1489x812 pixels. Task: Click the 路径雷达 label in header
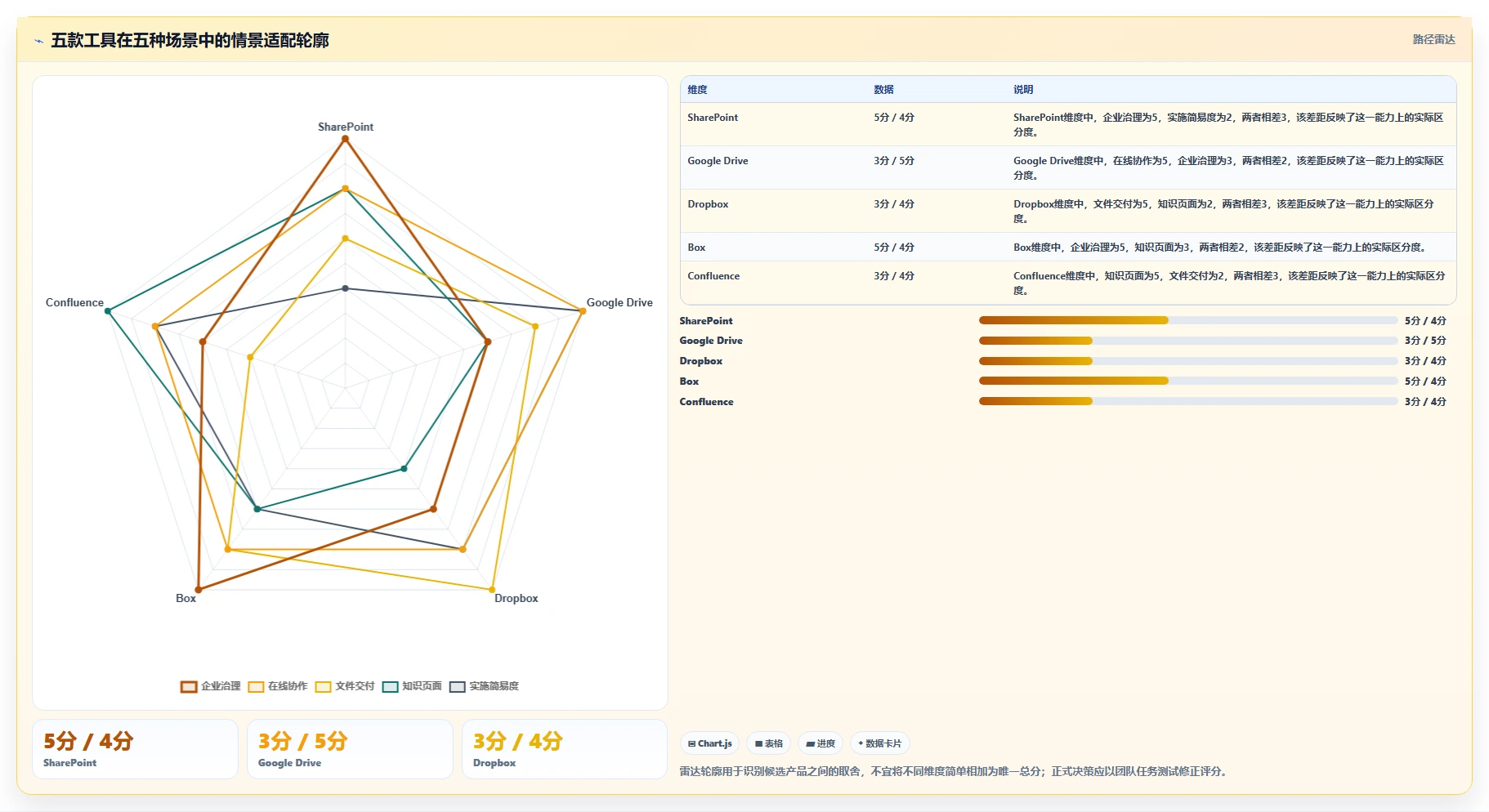click(x=1433, y=39)
